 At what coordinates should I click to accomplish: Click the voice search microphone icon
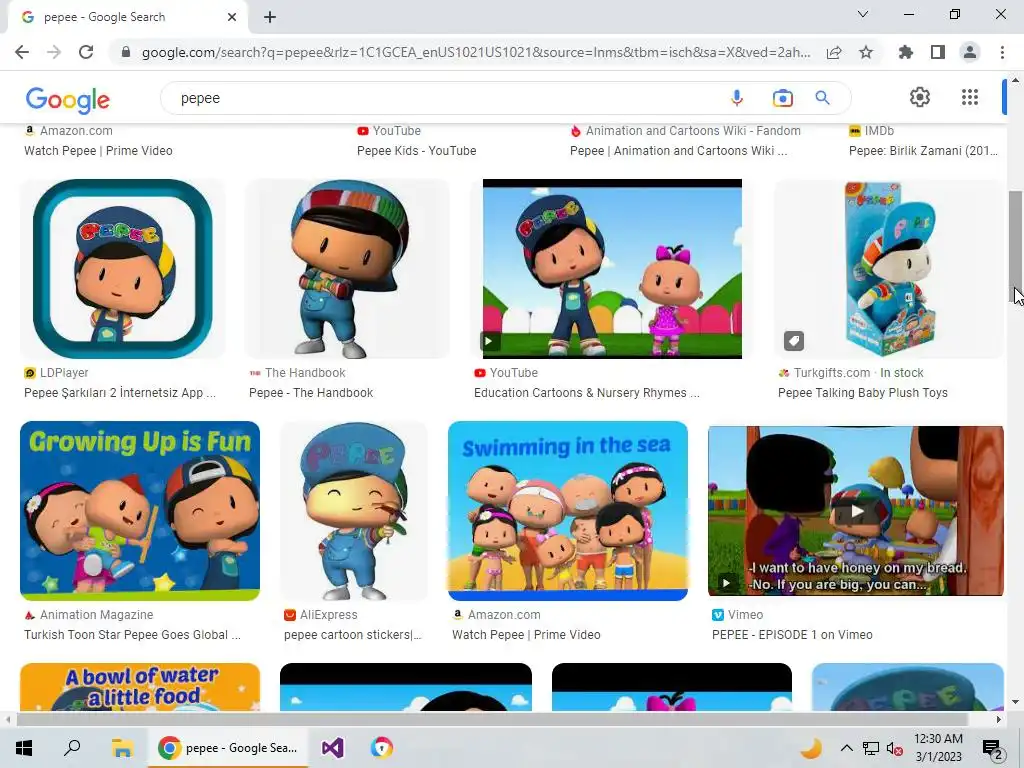tap(737, 98)
